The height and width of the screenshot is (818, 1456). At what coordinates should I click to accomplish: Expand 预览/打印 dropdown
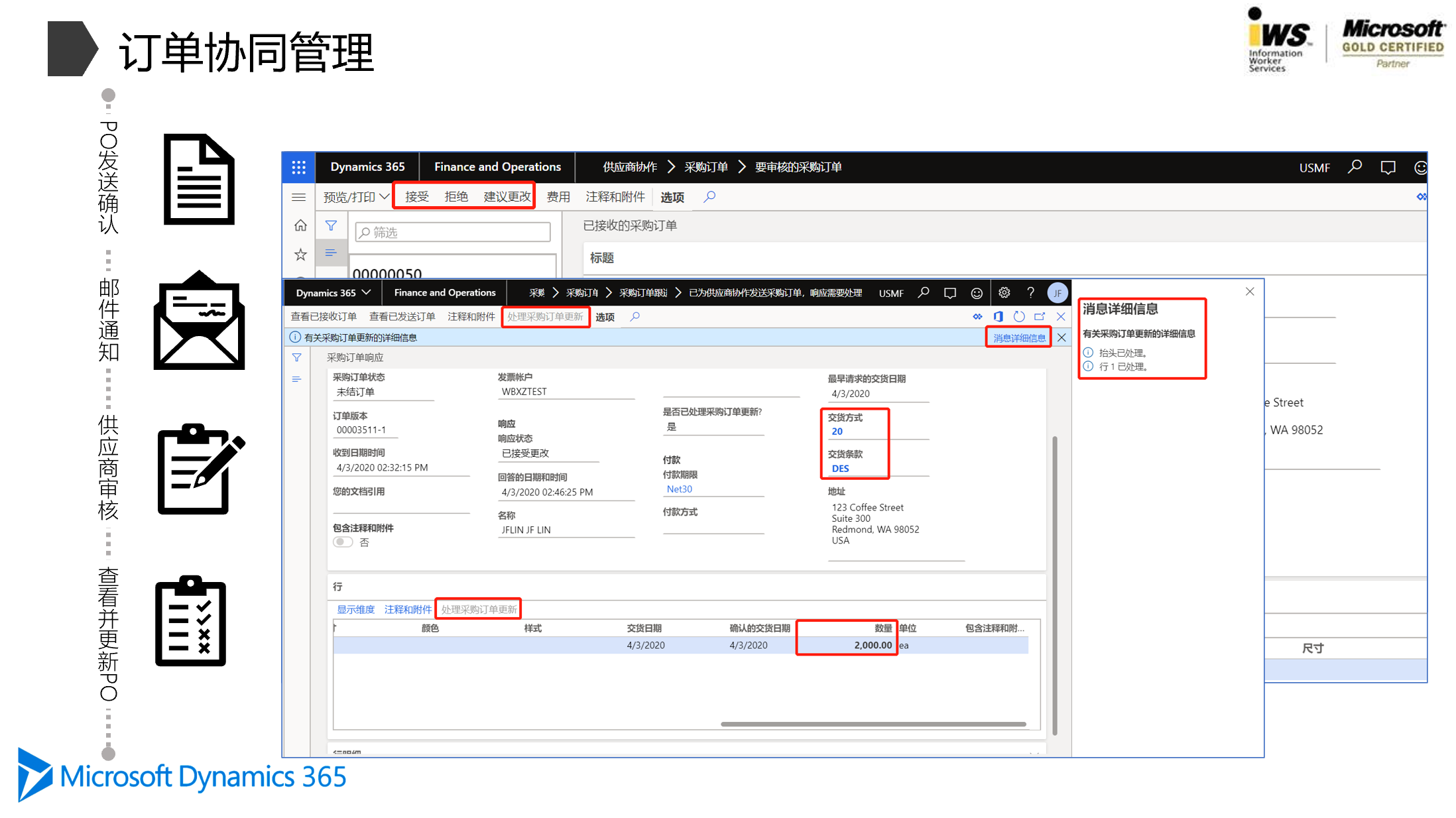click(356, 197)
